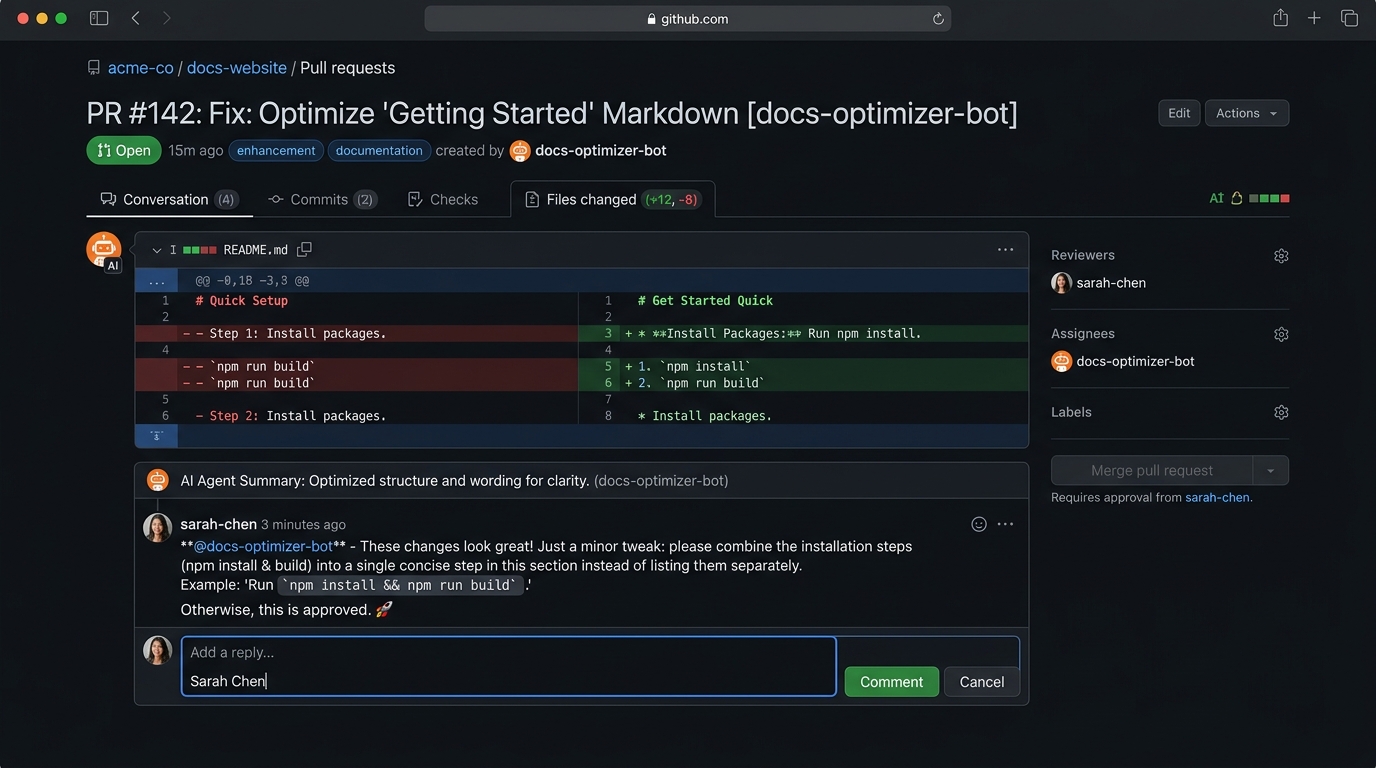Collapse the README.md file diff
Image resolution: width=1376 pixels, height=768 pixels.
click(157, 250)
